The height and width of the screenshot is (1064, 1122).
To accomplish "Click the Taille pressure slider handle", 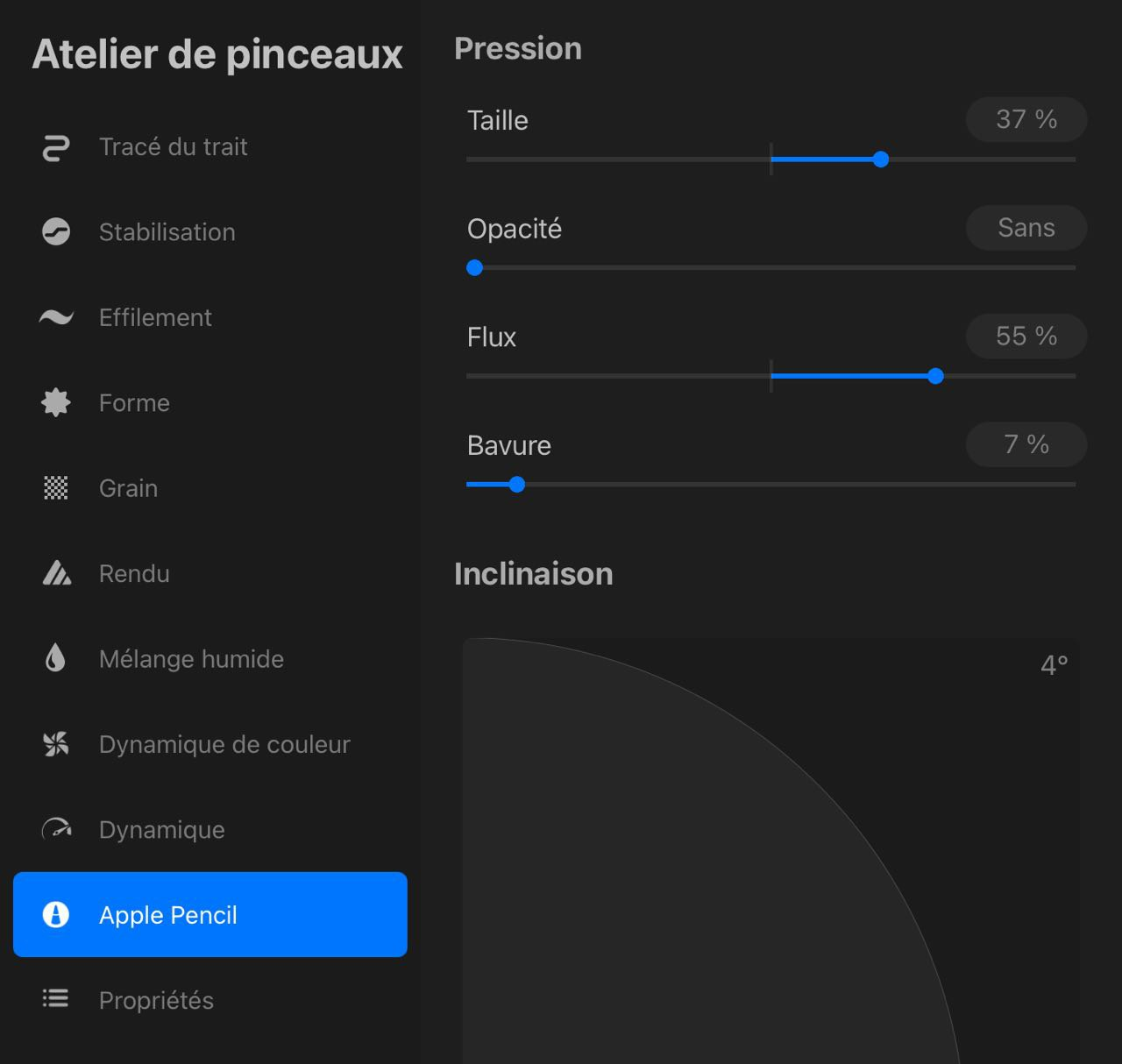I will (881, 160).
